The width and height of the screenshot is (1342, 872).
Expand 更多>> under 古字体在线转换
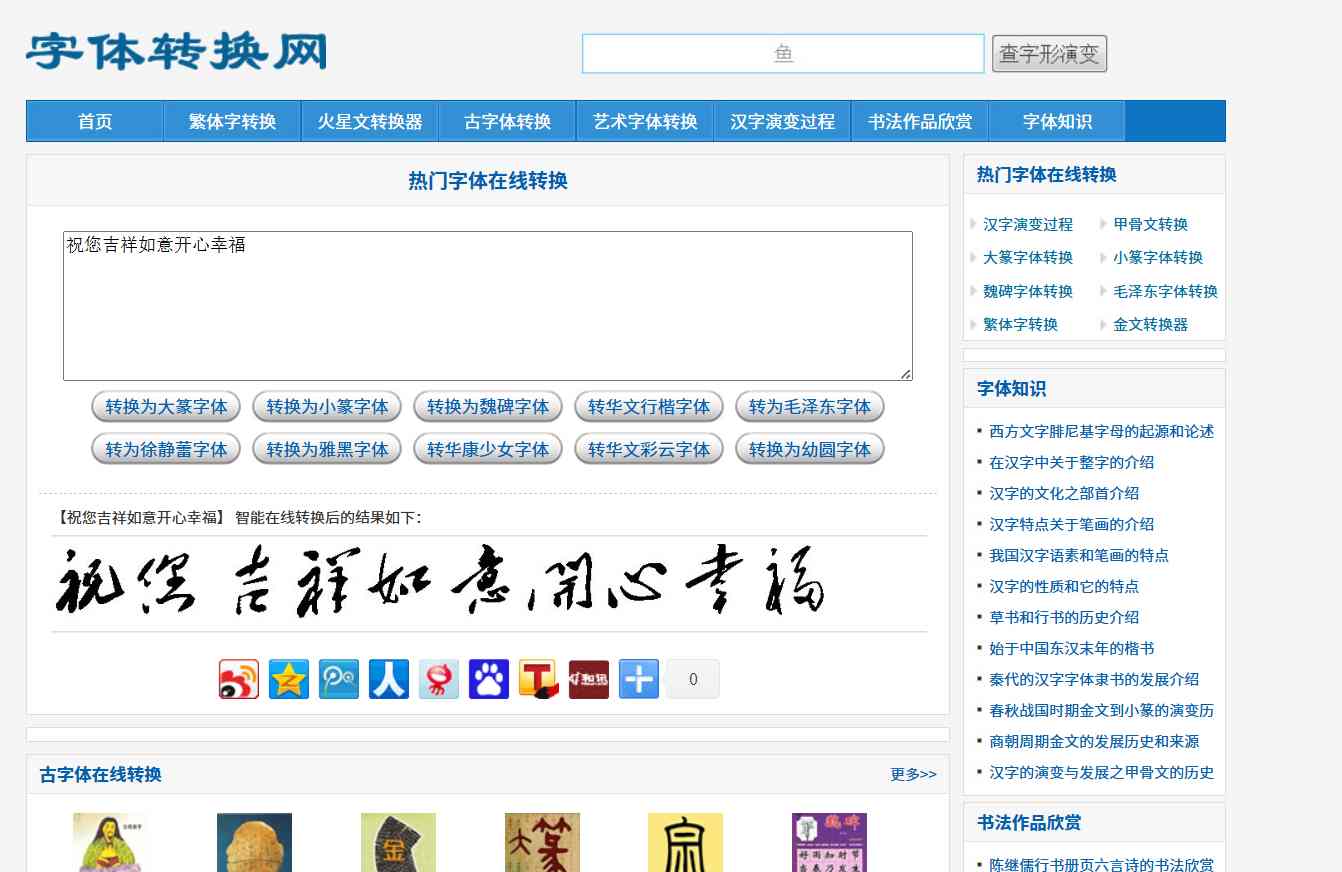[911, 773]
